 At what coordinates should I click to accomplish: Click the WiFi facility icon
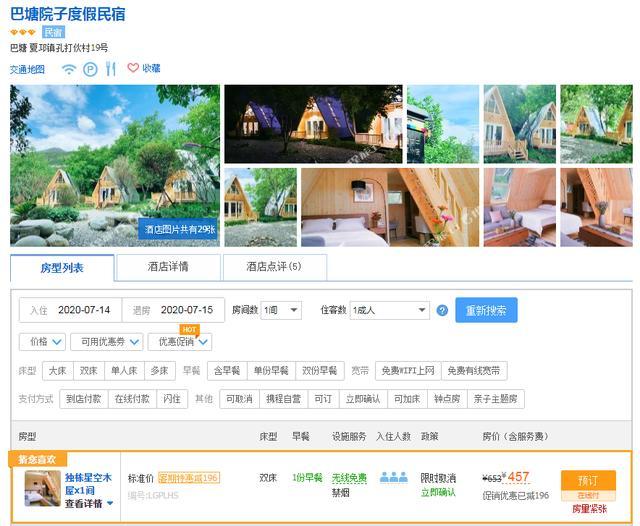click(x=69, y=69)
